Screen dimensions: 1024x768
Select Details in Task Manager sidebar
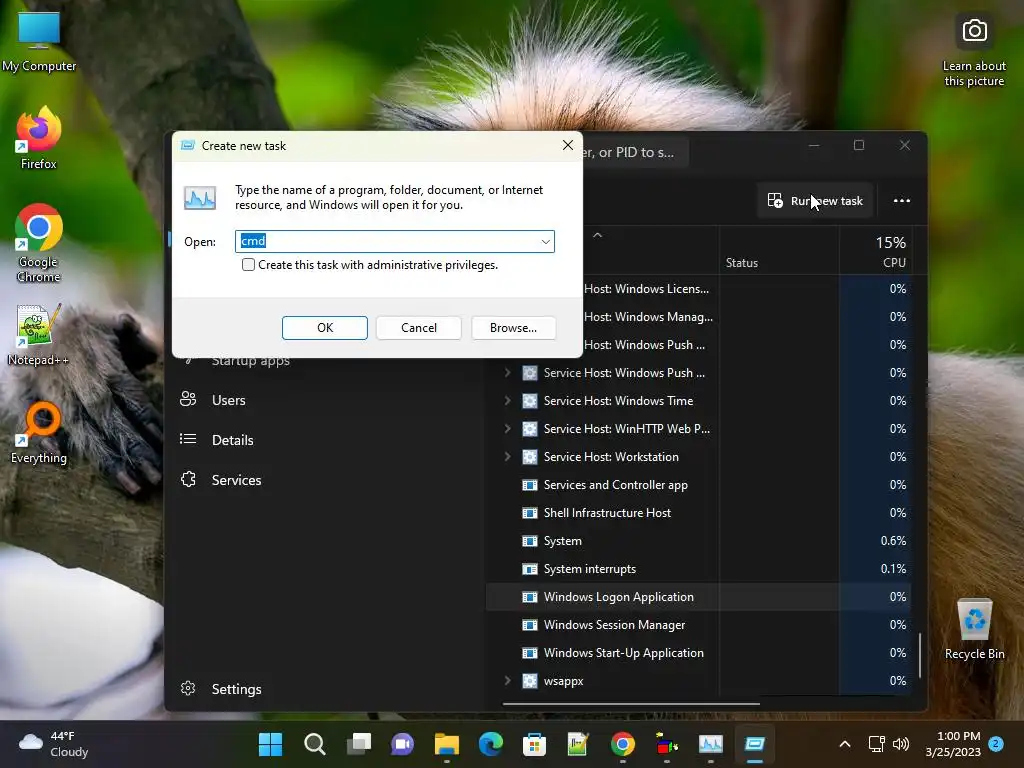coord(232,440)
